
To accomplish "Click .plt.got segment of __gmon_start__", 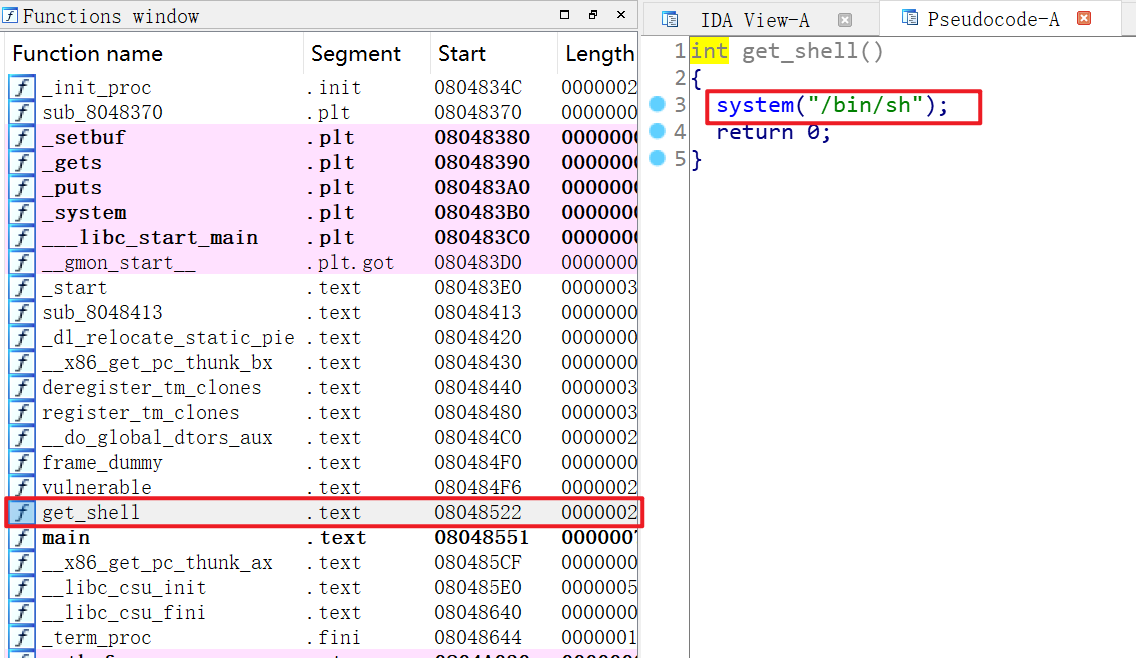I will click(350, 263).
